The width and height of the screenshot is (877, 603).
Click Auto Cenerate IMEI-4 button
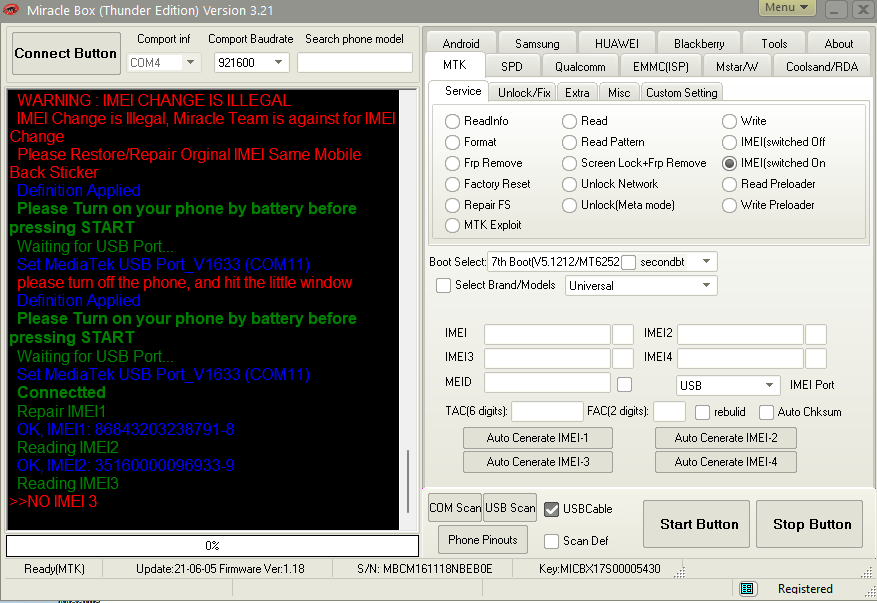coord(725,462)
